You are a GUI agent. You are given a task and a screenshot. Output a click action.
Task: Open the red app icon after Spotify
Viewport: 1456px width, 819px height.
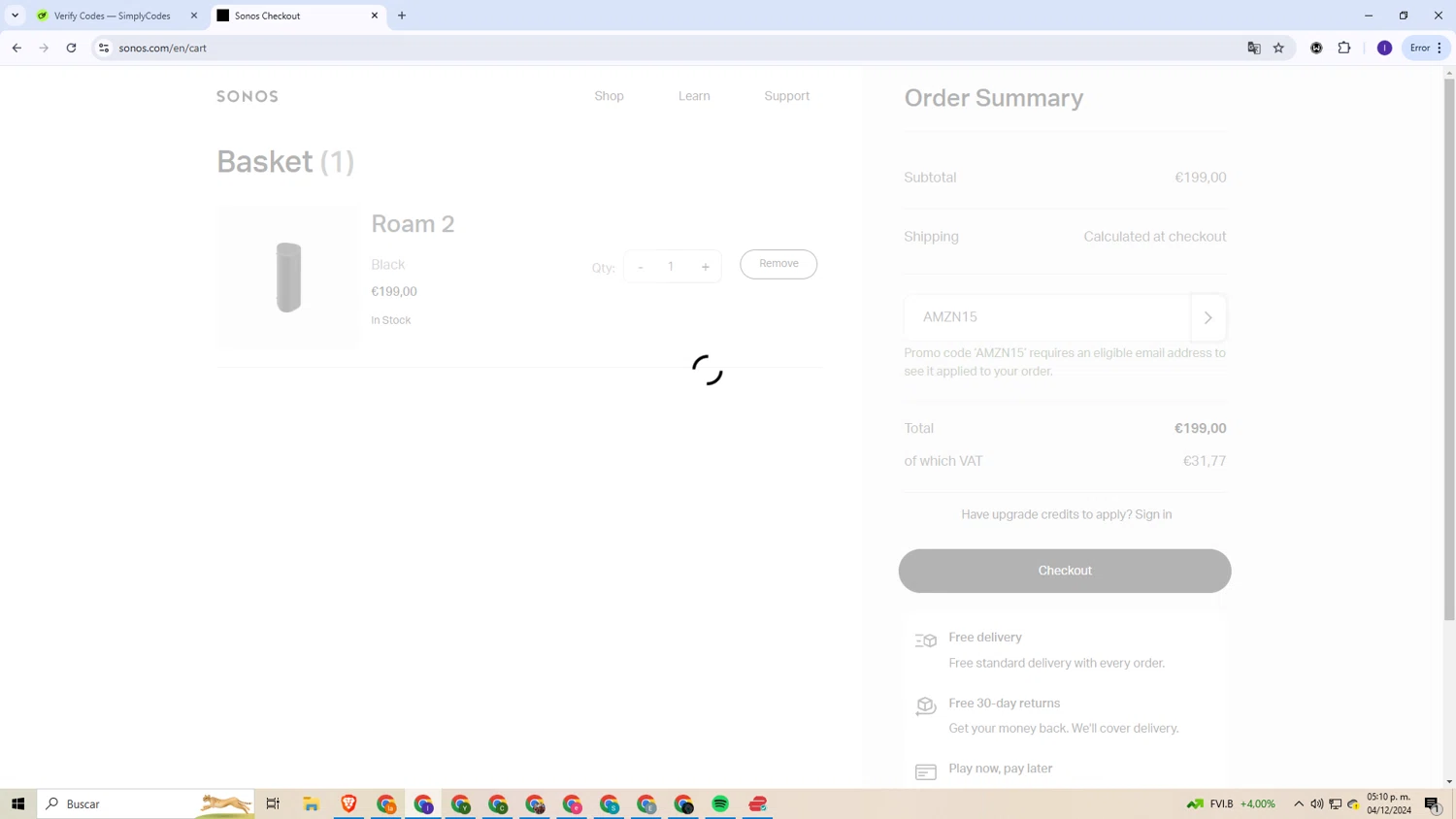[x=758, y=803]
